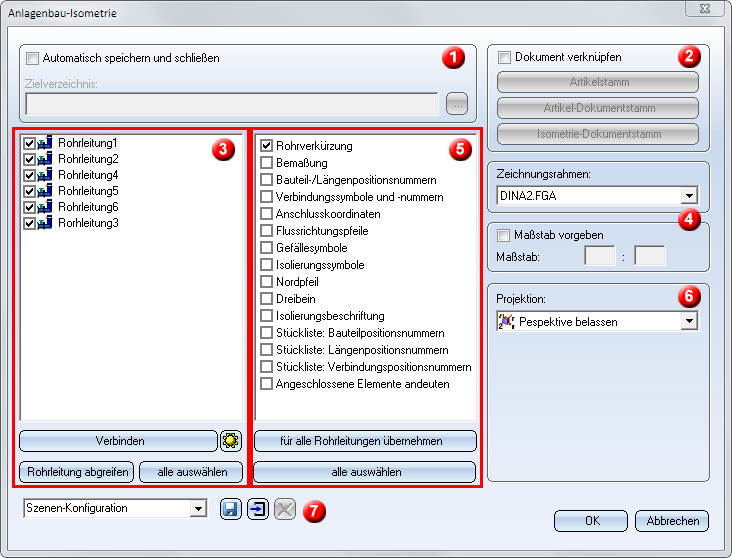Screen dimensions: 732x558
Task: Select all pipelines with alle auswählen
Action: click(x=191, y=472)
